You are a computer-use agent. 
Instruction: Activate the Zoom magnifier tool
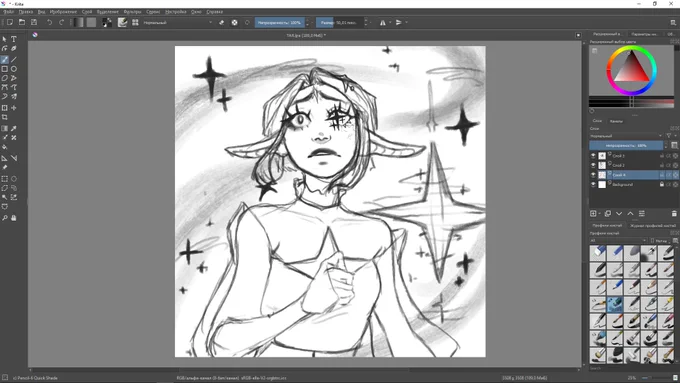(x=4, y=218)
